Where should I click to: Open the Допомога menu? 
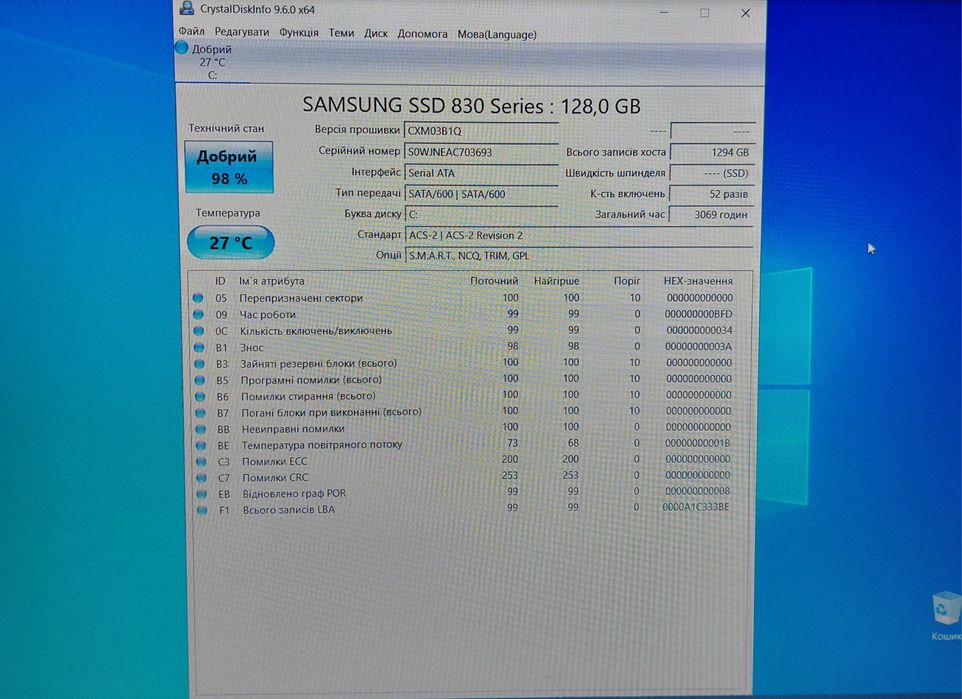click(422, 34)
